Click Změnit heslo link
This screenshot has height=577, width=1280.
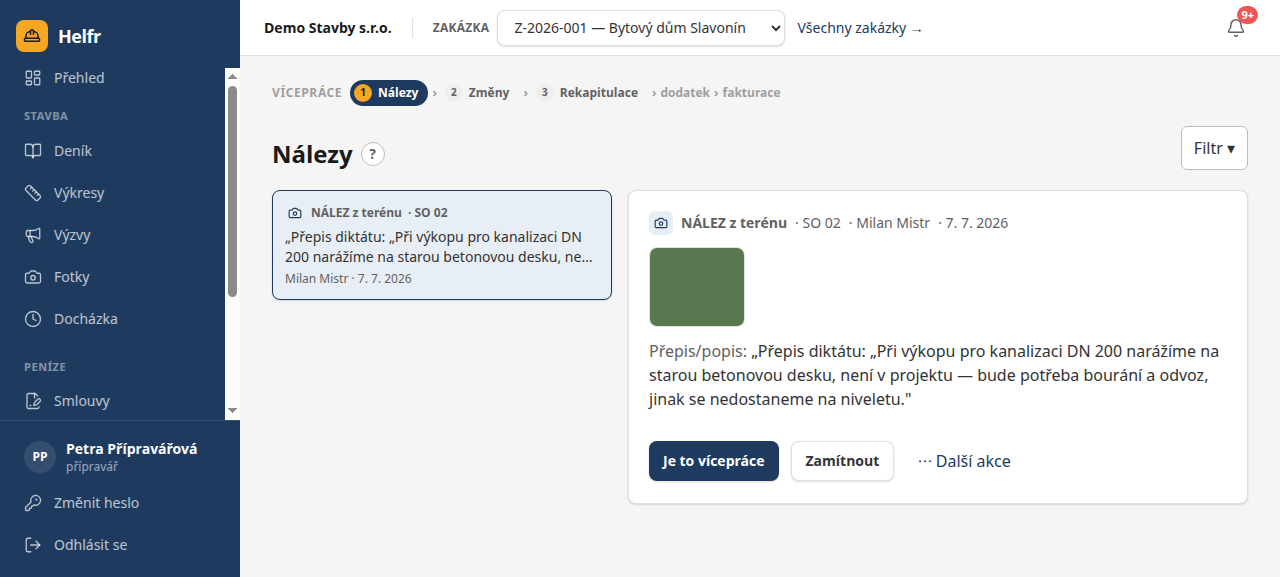(96, 503)
